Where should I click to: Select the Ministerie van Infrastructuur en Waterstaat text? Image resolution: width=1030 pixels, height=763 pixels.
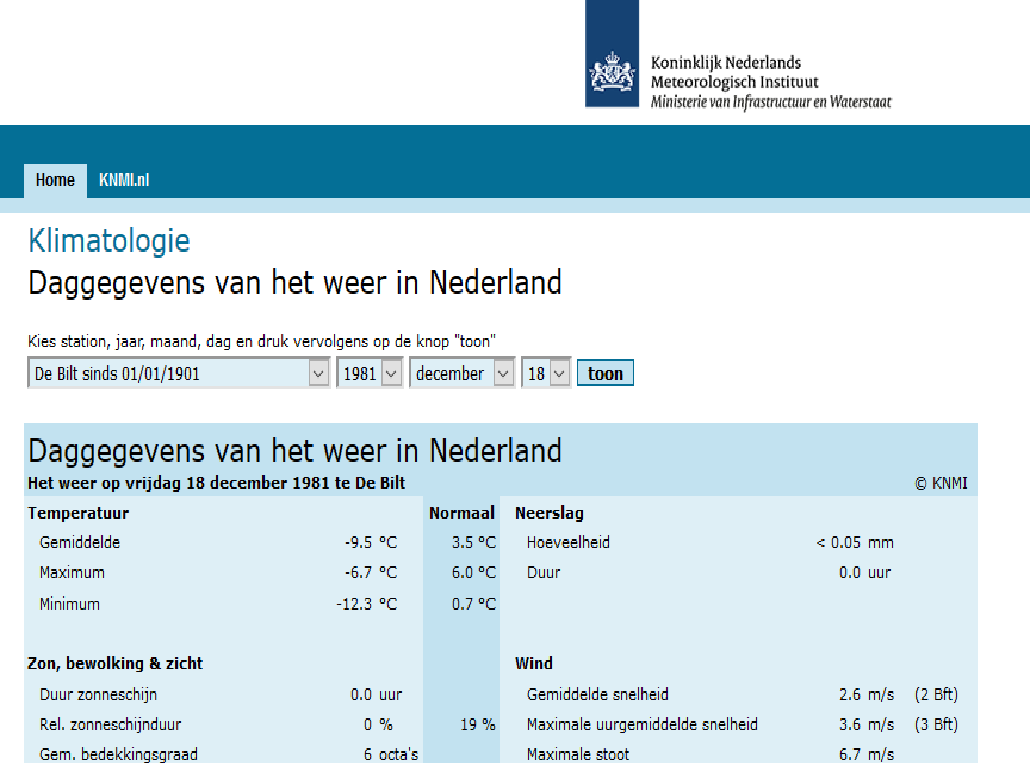coord(771,102)
